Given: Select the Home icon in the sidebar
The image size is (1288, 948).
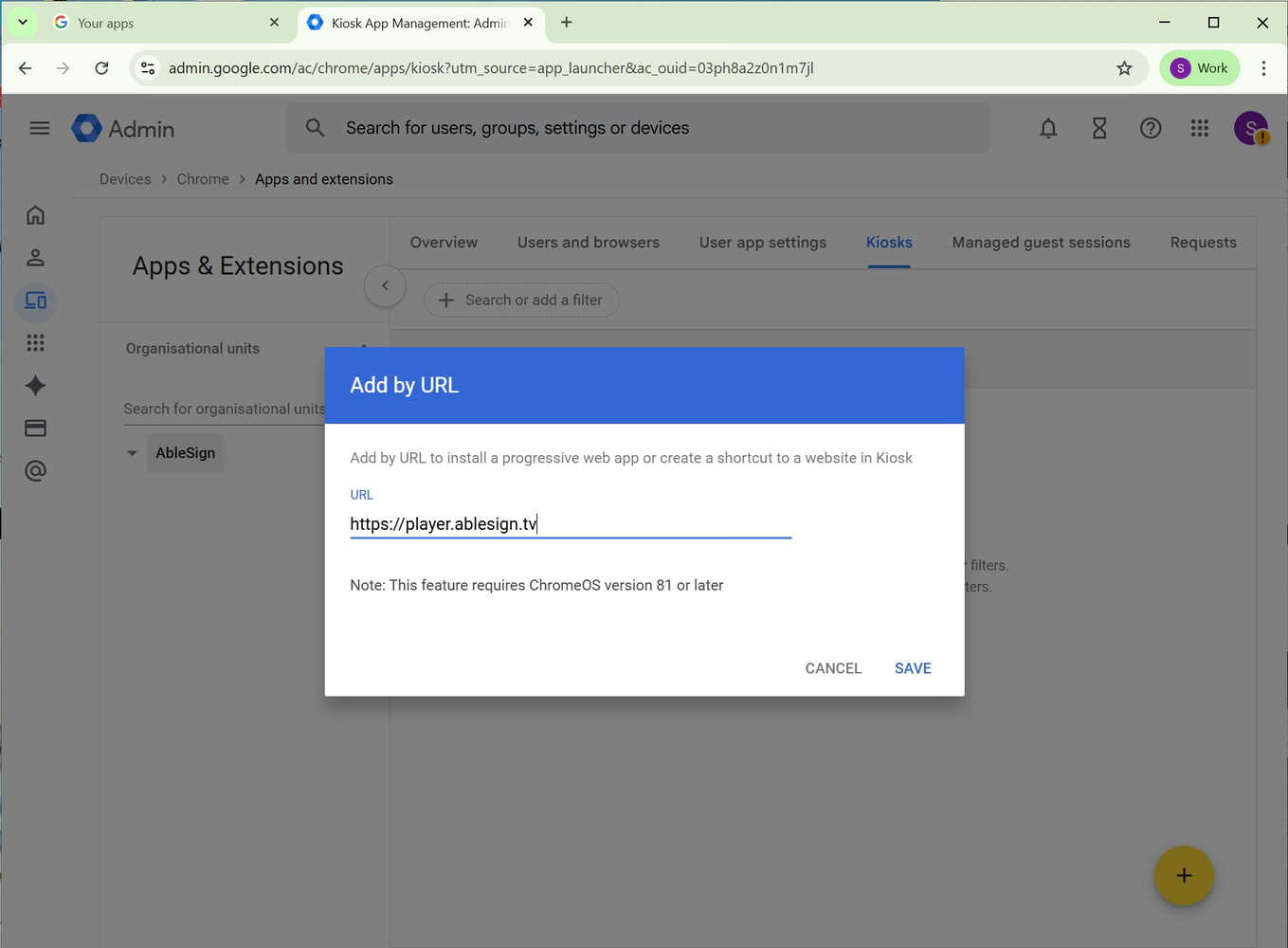Looking at the screenshot, I should click(x=35, y=215).
